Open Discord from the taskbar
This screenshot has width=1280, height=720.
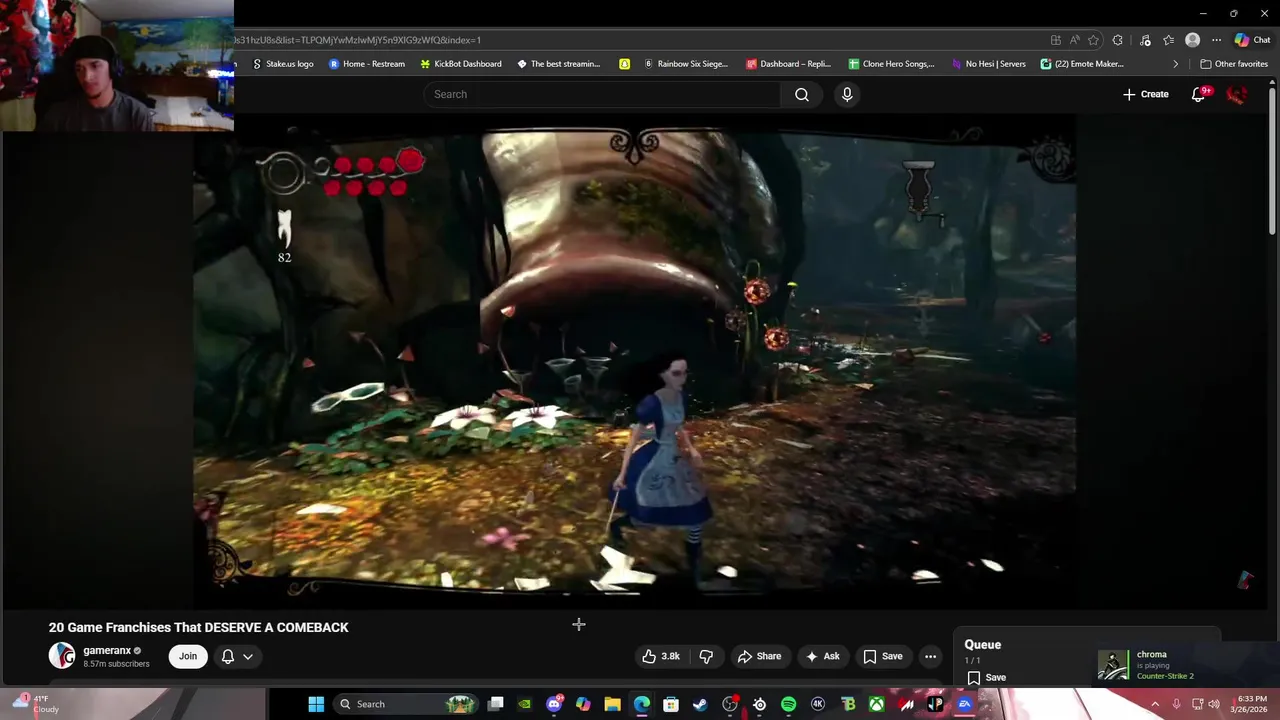(554, 704)
